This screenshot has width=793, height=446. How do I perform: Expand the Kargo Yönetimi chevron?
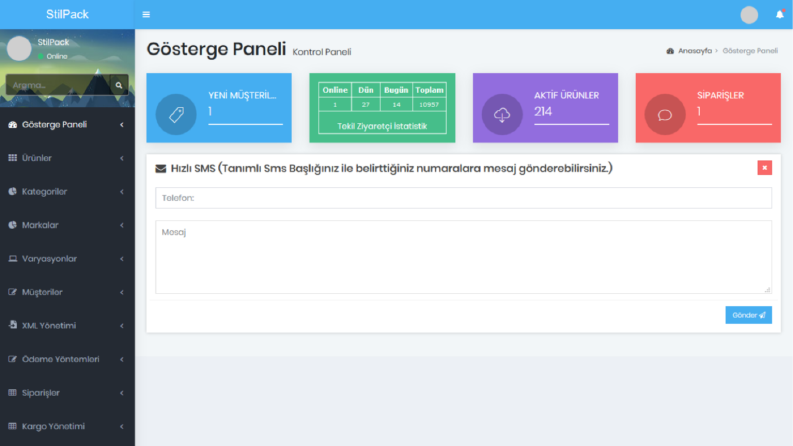[122, 426]
